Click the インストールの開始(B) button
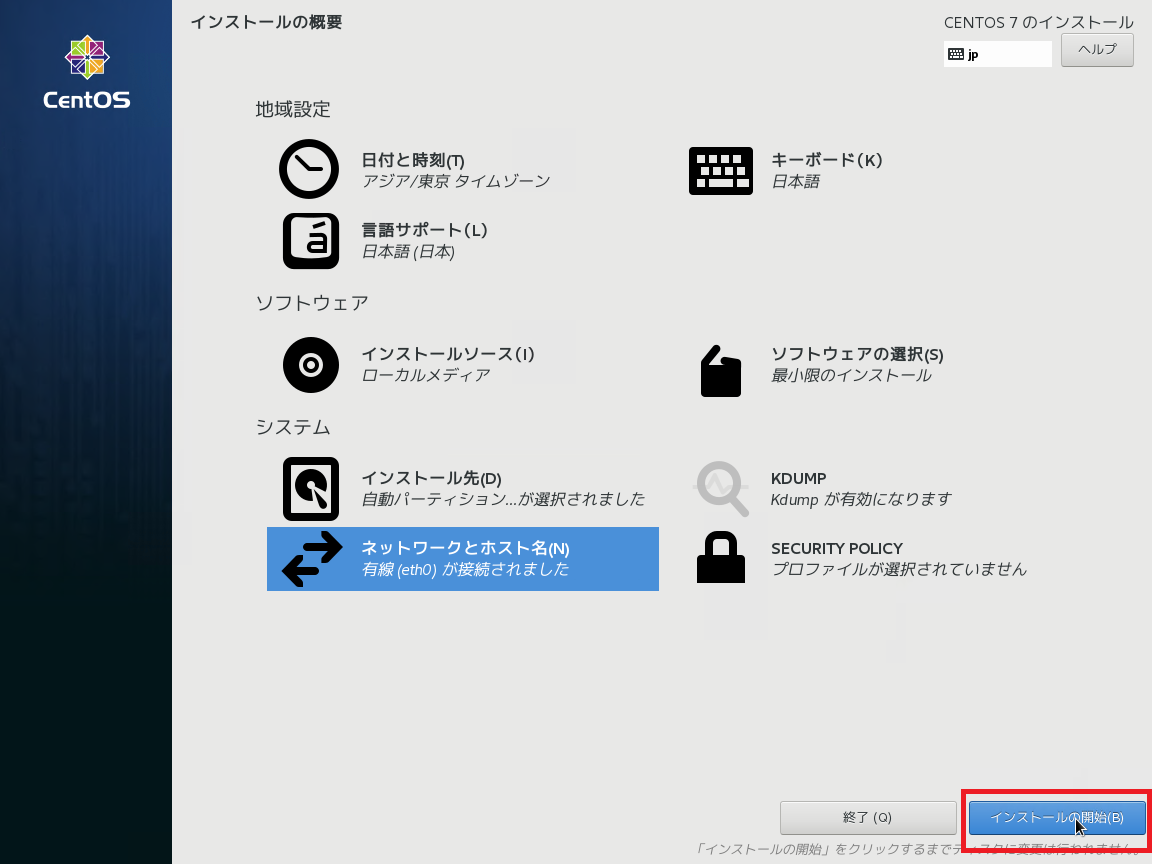Viewport: 1152px width, 864px height. [1056, 818]
